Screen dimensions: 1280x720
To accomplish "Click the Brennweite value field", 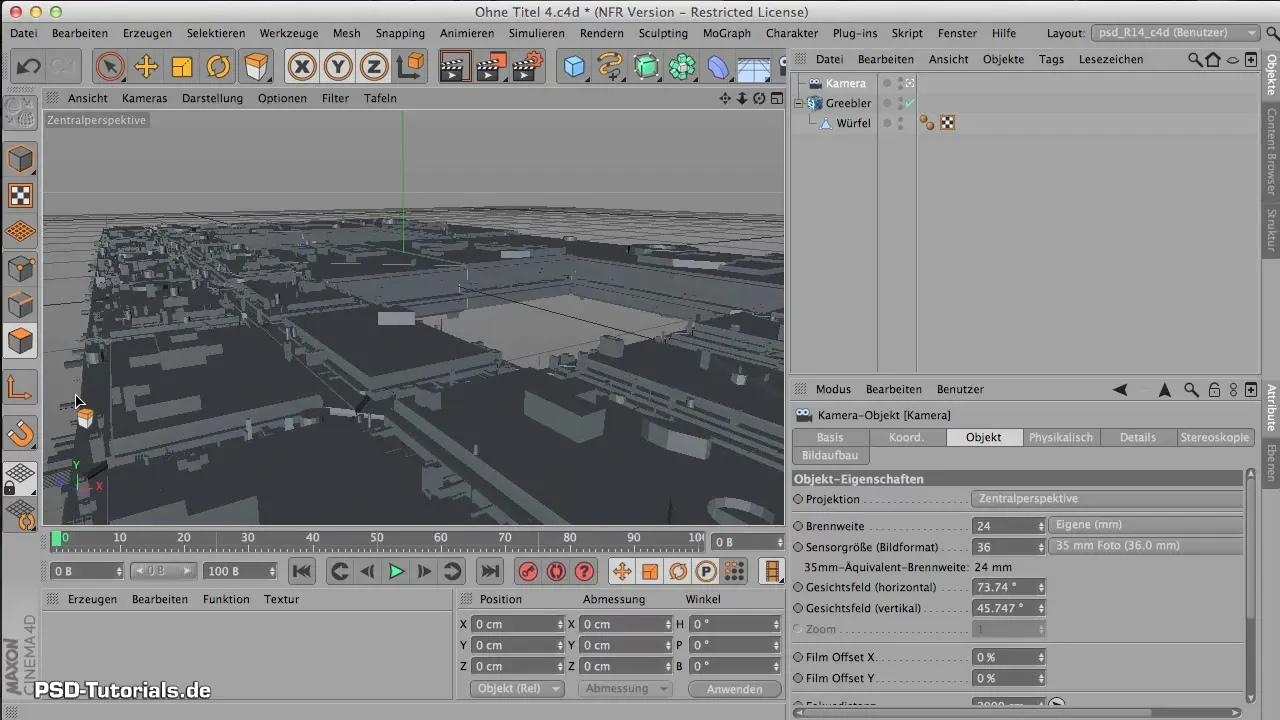I will tap(1003, 526).
